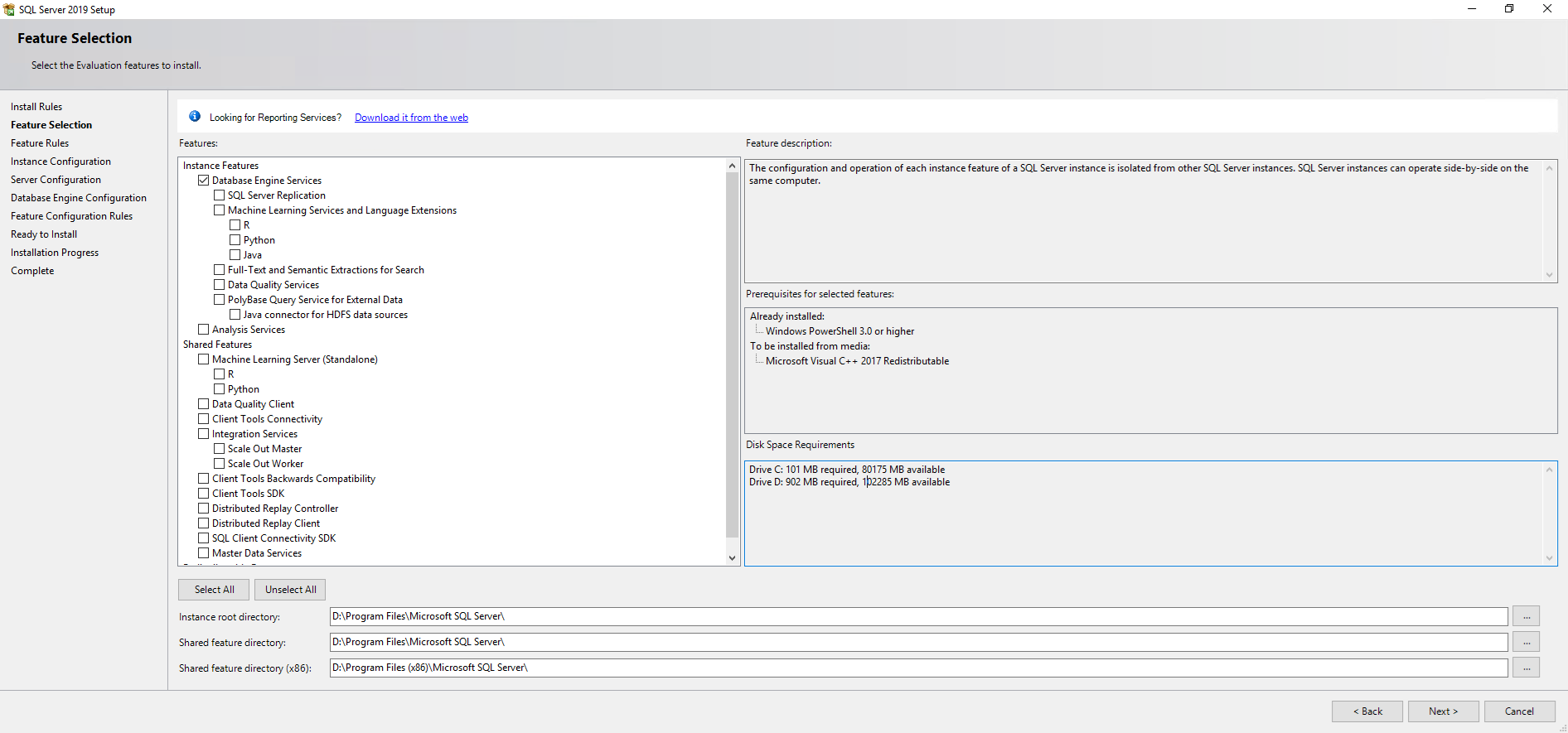Enable SQL Server Replication checkbox
1568x733 pixels.
[x=219, y=195]
